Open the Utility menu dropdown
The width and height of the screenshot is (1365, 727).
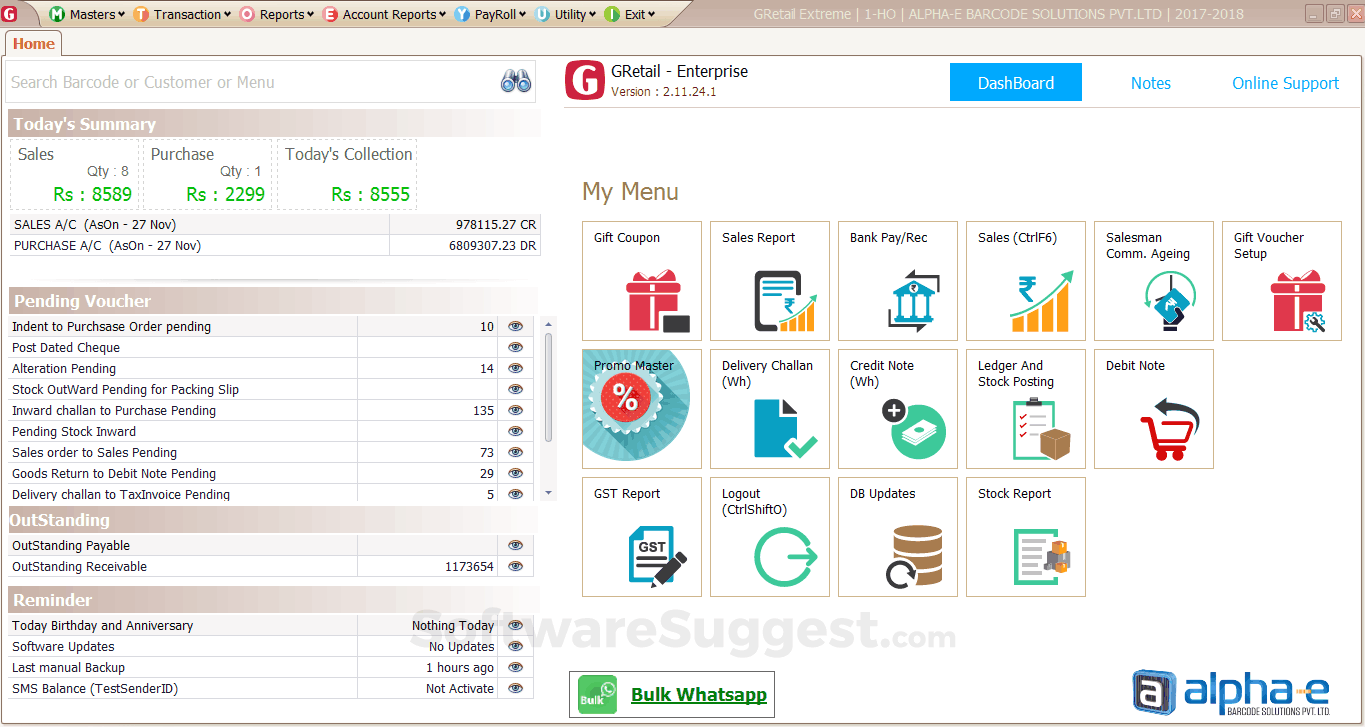(x=567, y=14)
